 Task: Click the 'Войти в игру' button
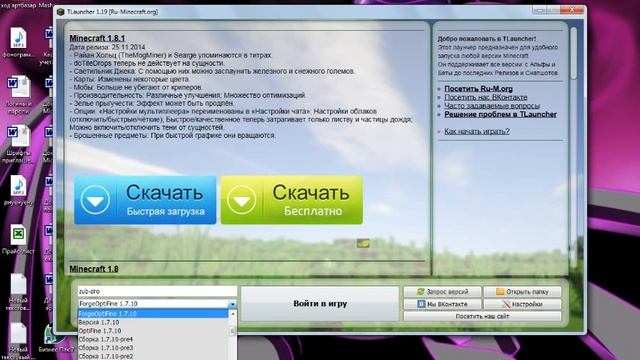click(320, 304)
